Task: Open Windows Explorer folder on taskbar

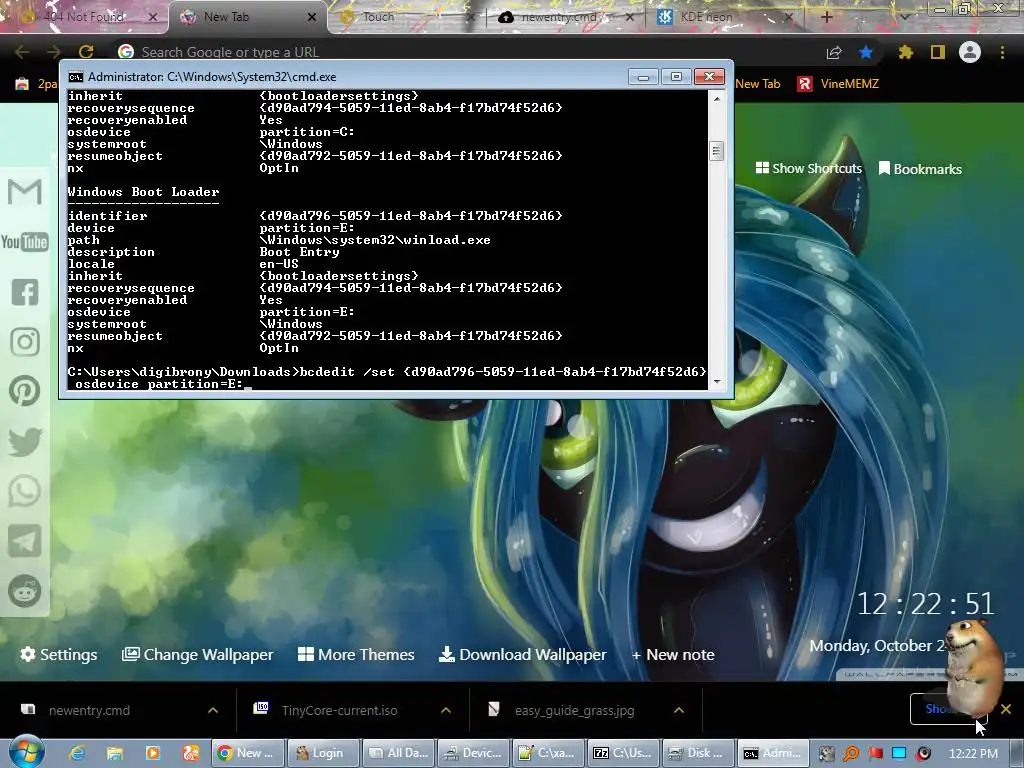Action: click(115, 753)
